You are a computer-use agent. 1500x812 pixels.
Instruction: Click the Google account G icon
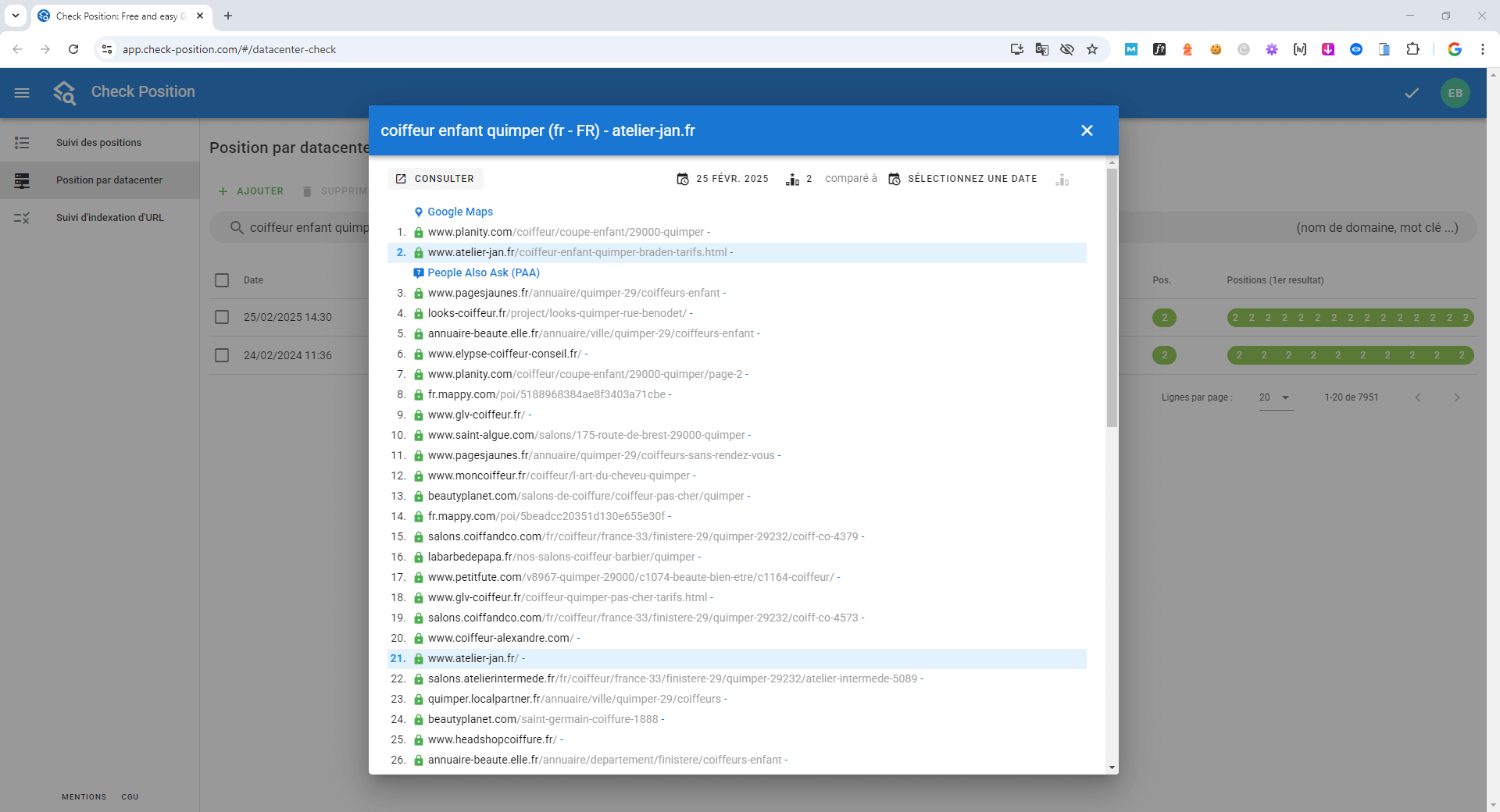(x=1455, y=49)
